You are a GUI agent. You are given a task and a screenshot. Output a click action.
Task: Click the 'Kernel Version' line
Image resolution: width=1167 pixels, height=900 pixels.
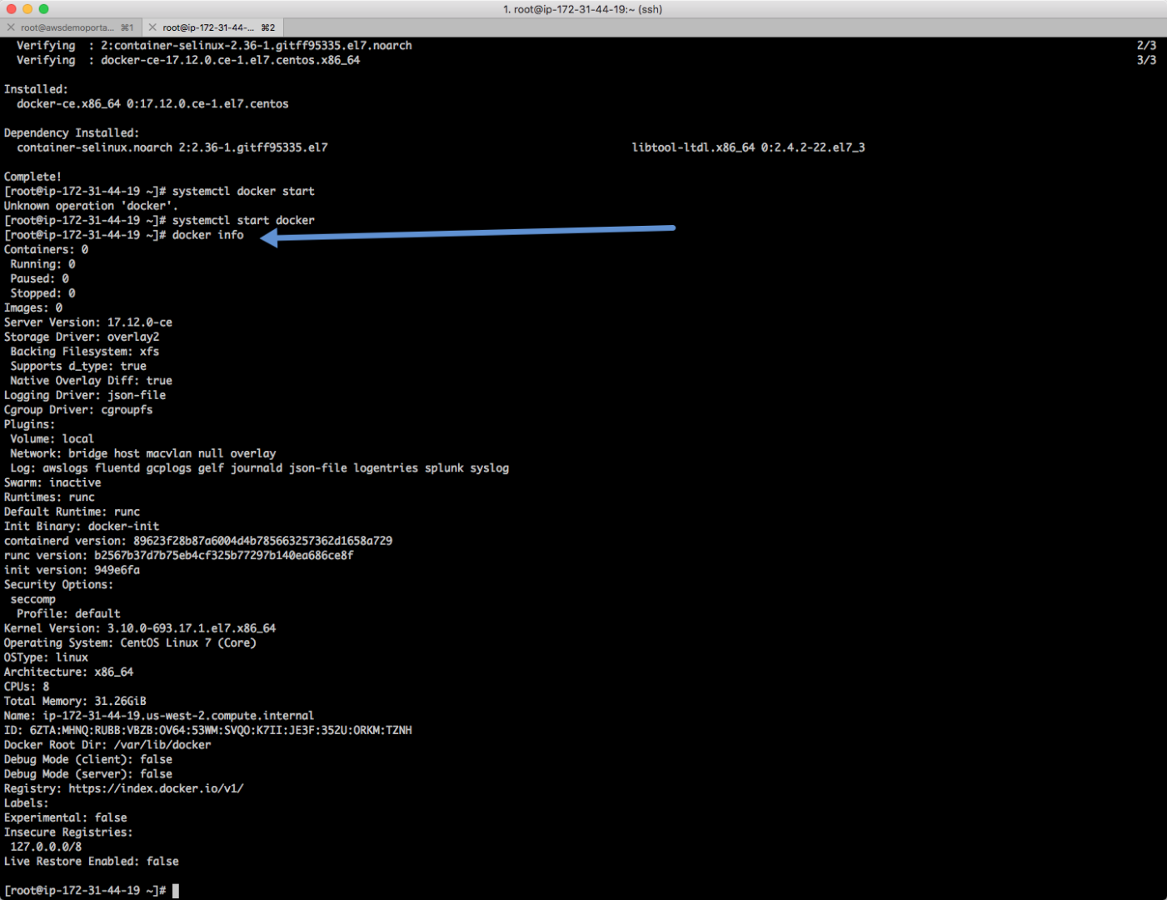[x=140, y=628]
